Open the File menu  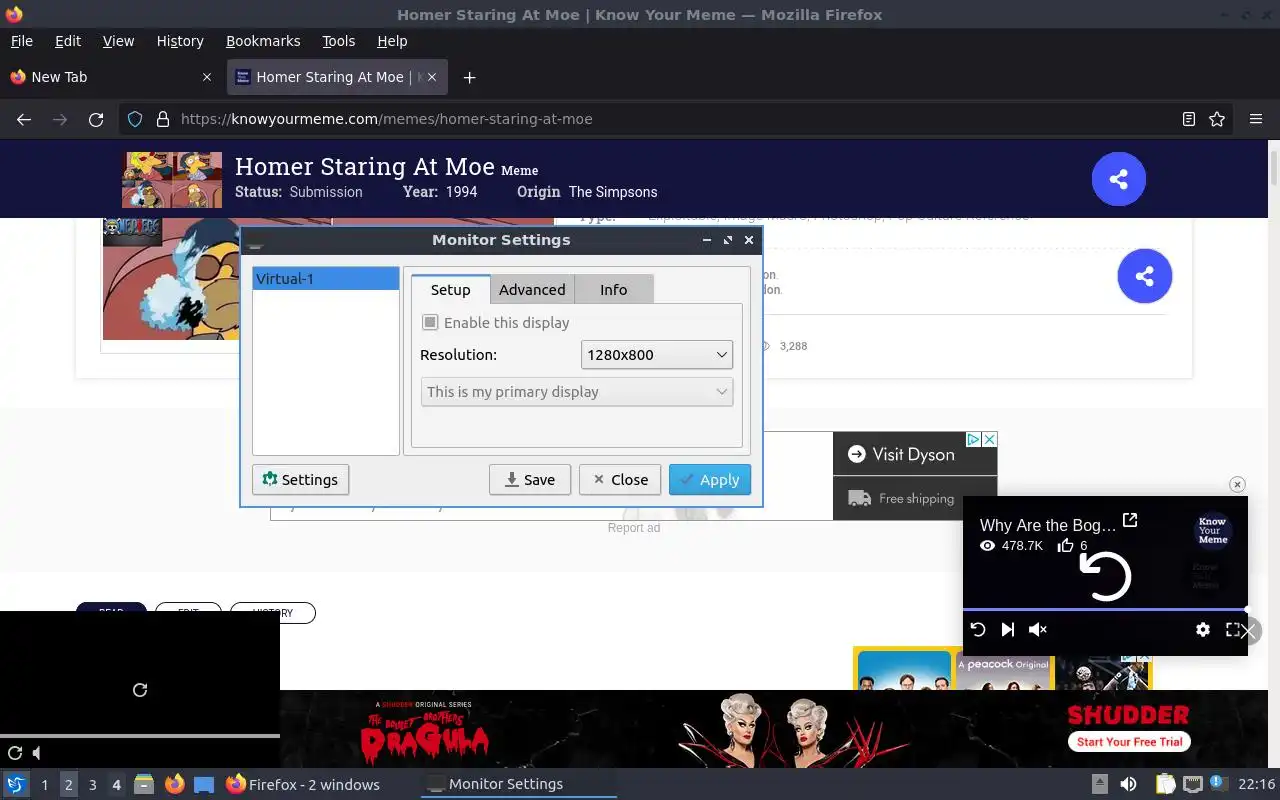click(x=22, y=41)
